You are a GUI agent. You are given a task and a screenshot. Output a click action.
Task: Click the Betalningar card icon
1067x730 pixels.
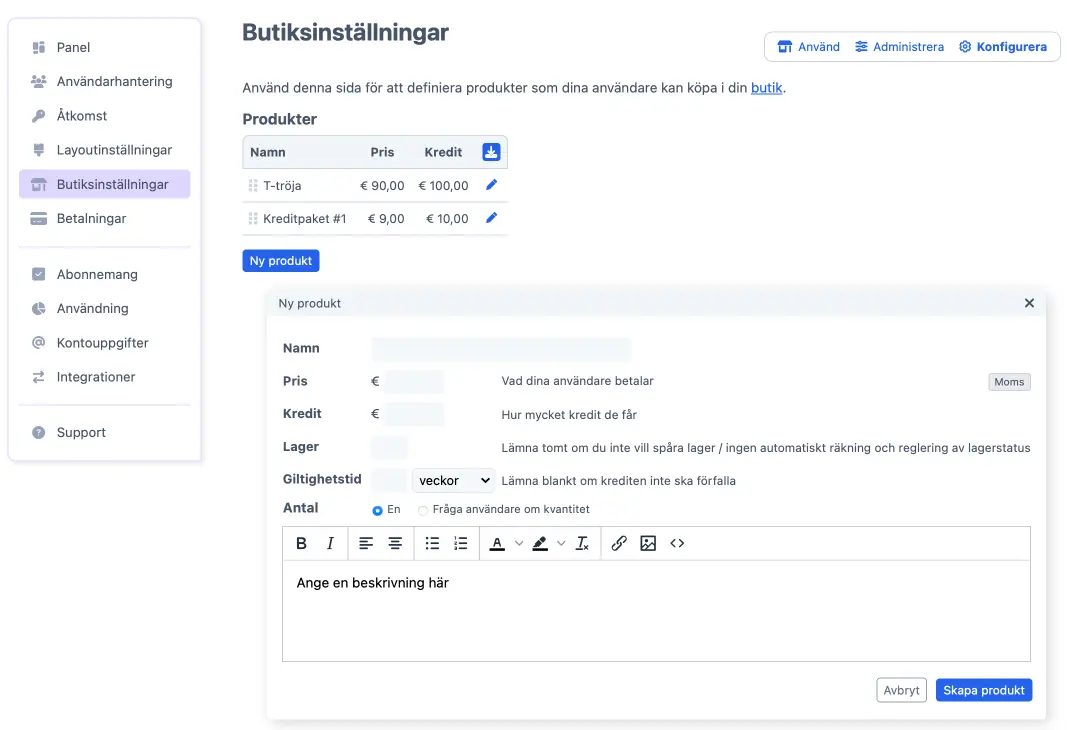coord(39,218)
